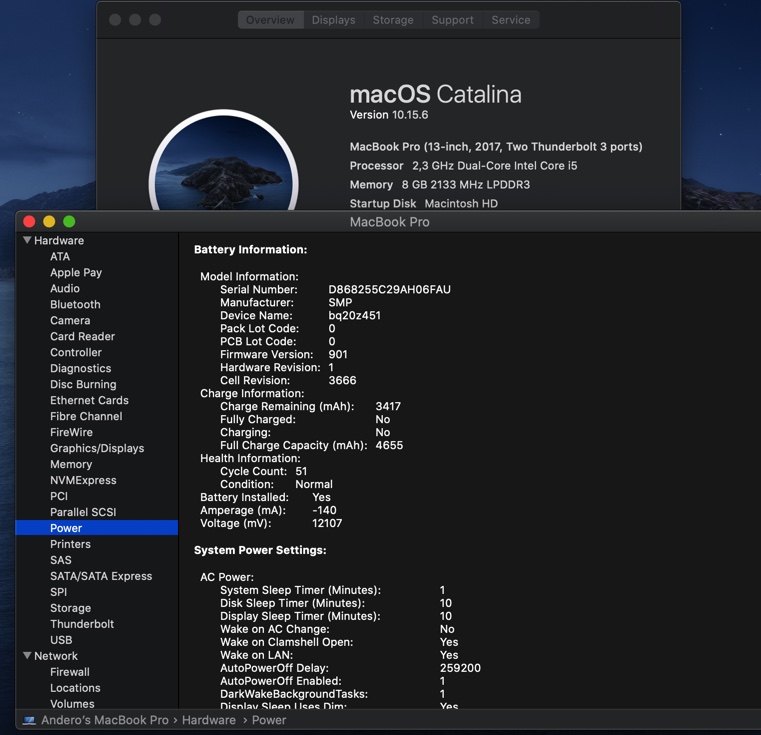
Task: Switch to the Displays tab
Action: point(333,20)
